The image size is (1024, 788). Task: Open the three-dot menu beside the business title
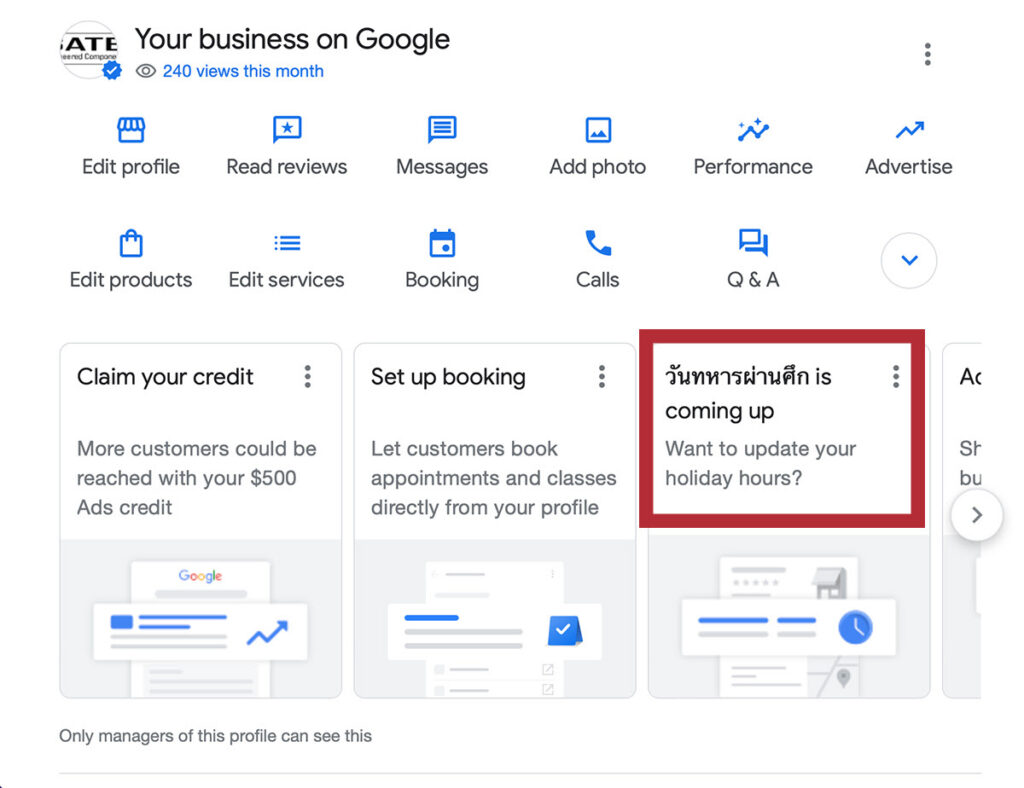[928, 54]
